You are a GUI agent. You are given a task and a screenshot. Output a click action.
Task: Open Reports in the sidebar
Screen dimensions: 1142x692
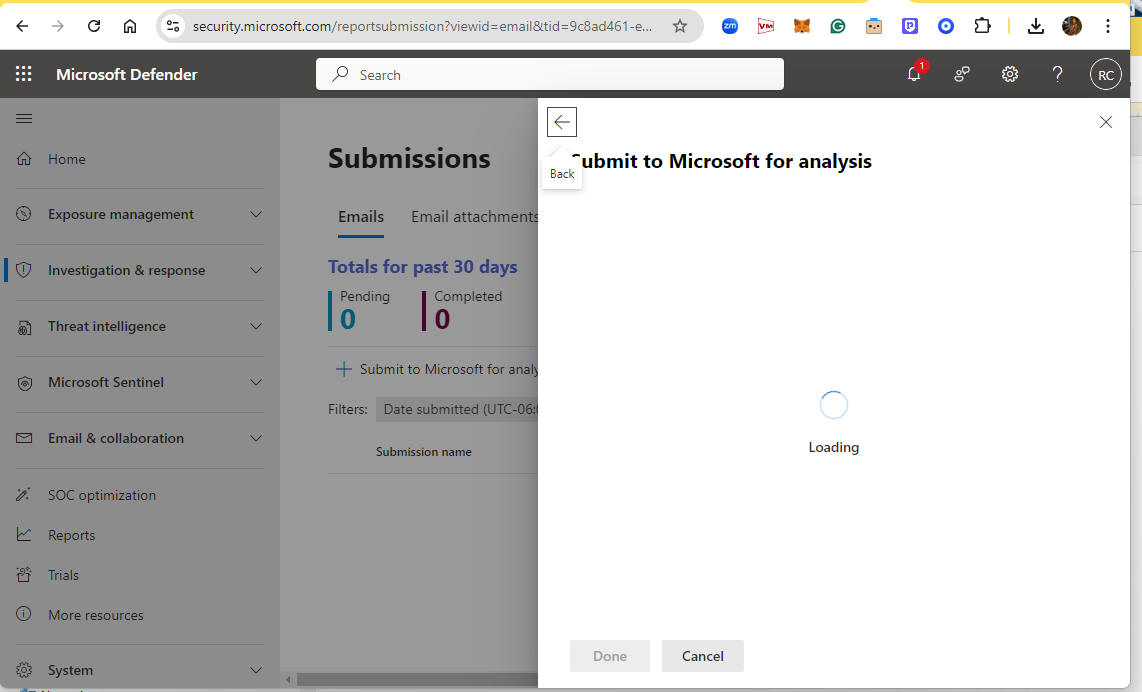[71, 535]
